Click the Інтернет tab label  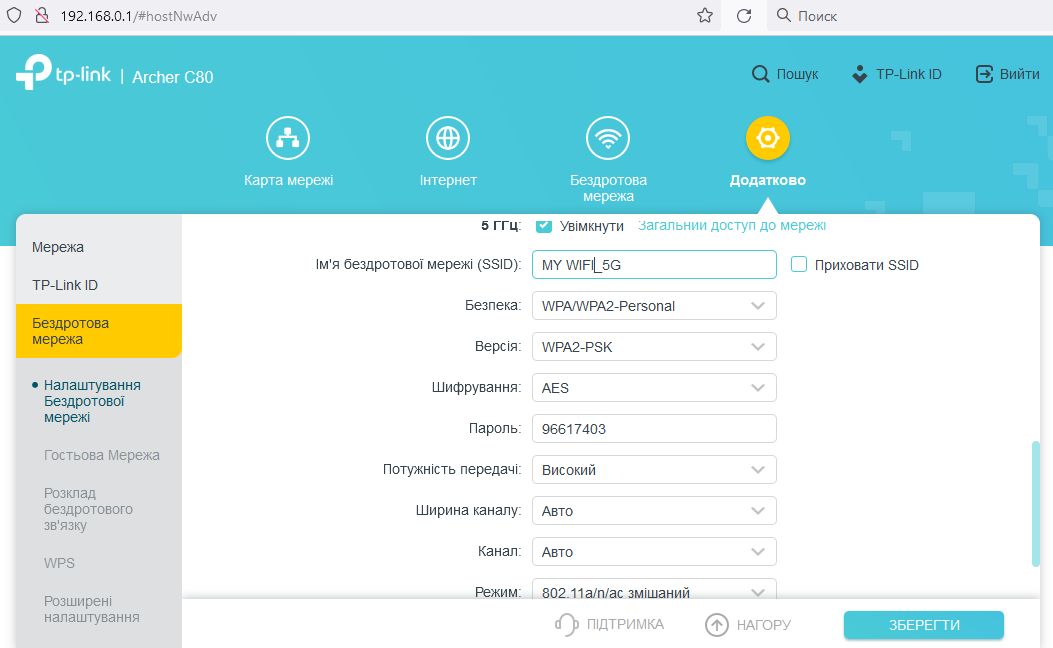click(448, 180)
